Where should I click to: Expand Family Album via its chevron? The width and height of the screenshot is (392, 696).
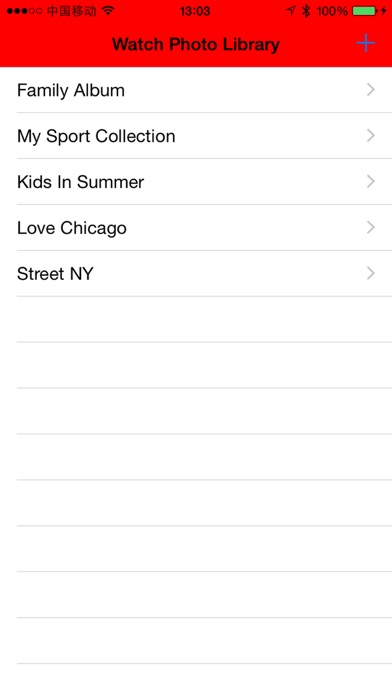[x=371, y=90]
